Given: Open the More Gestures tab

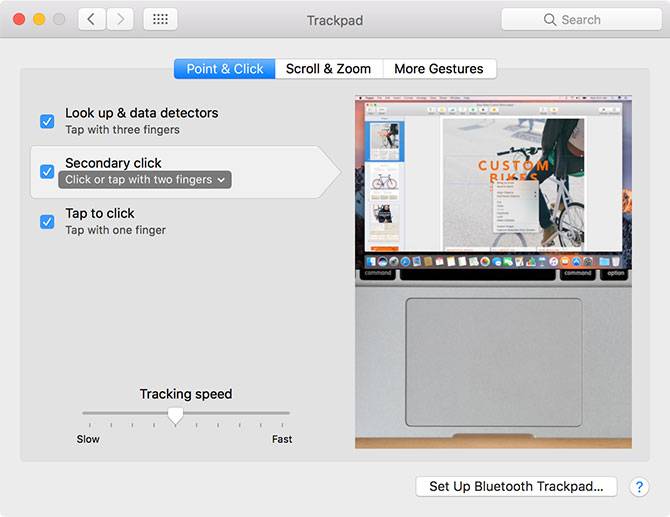Looking at the screenshot, I should [x=439, y=69].
